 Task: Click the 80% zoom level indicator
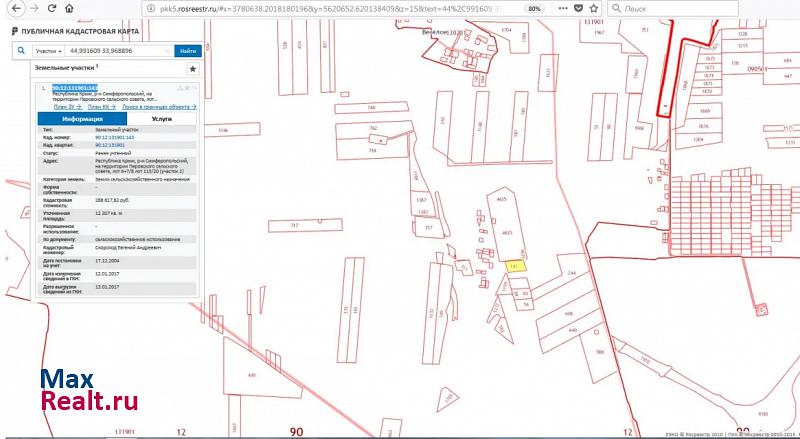coord(535,8)
